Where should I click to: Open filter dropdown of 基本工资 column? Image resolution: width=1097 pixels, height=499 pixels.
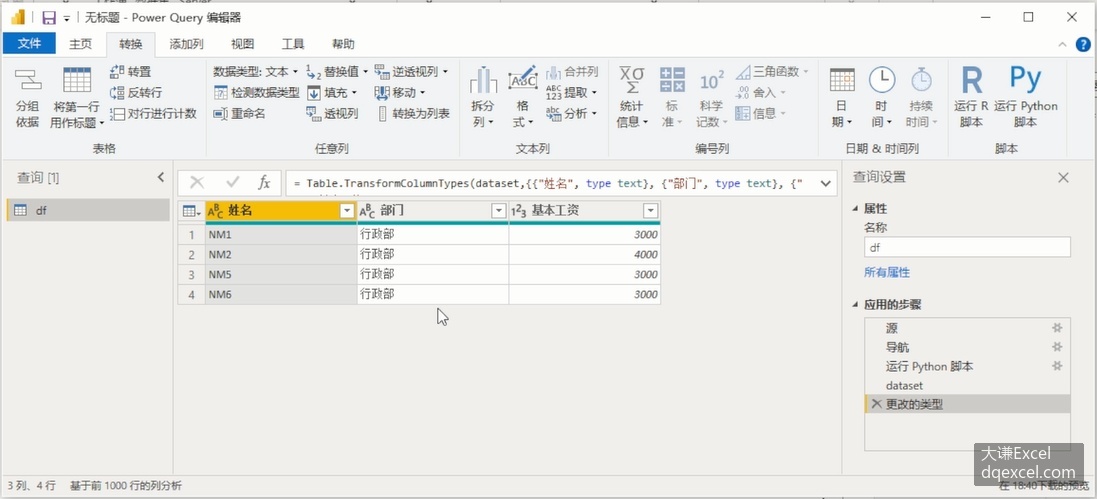(651, 211)
